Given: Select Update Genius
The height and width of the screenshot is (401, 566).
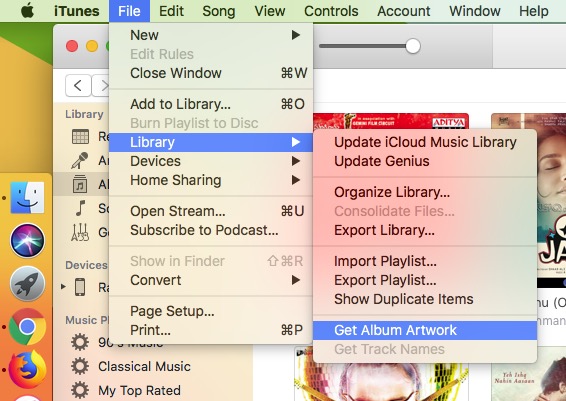Looking at the screenshot, I should (x=425, y=161).
